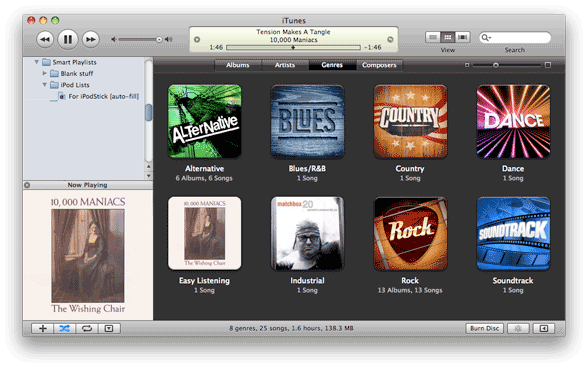588x368 pixels.
Task: Adjust the volume slider knob
Action: (x=159, y=39)
